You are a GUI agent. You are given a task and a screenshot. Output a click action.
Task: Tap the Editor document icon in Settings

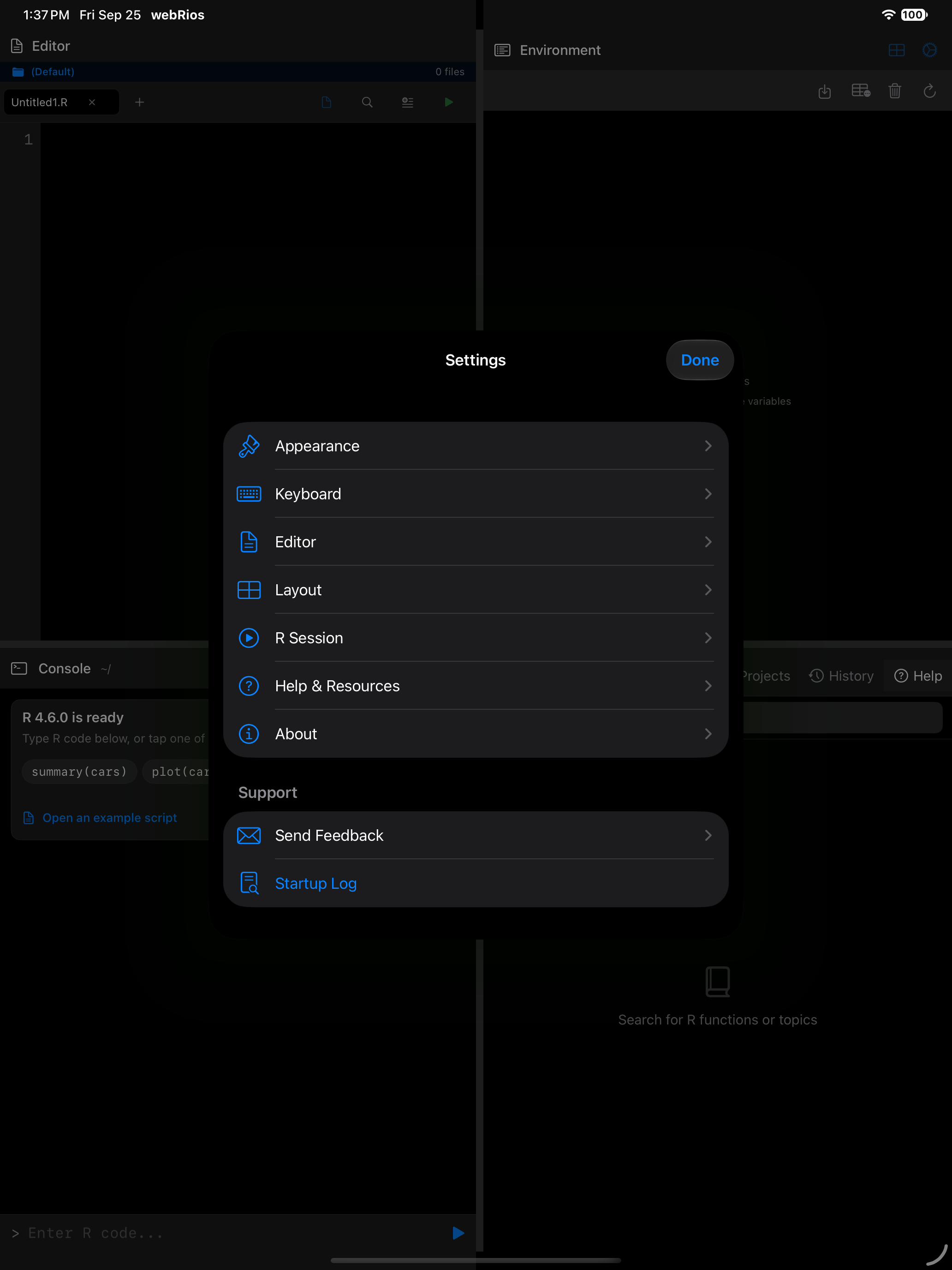(249, 542)
